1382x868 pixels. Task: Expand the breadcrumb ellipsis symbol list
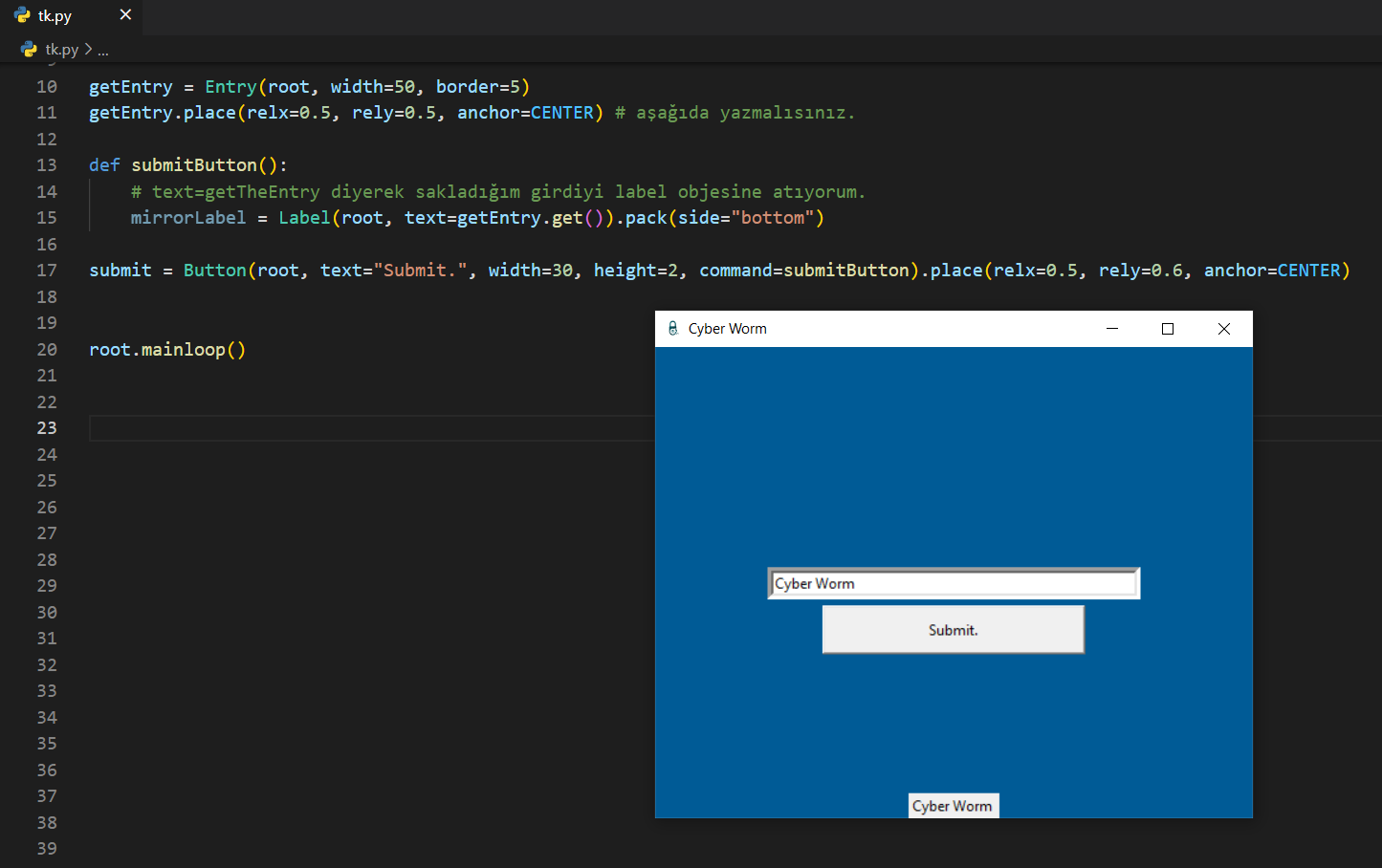click(103, 50)
